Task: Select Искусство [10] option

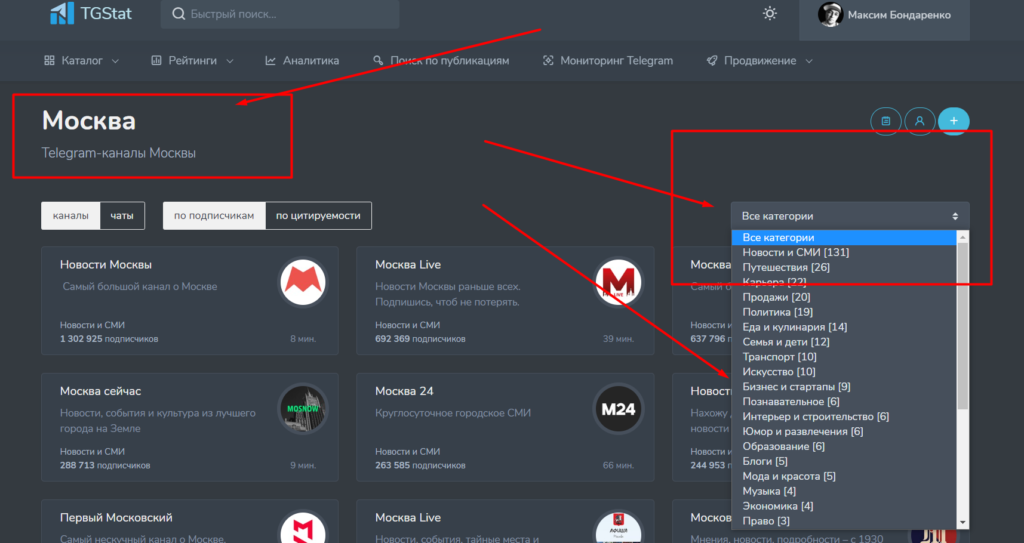Action: tap(844, 372)
